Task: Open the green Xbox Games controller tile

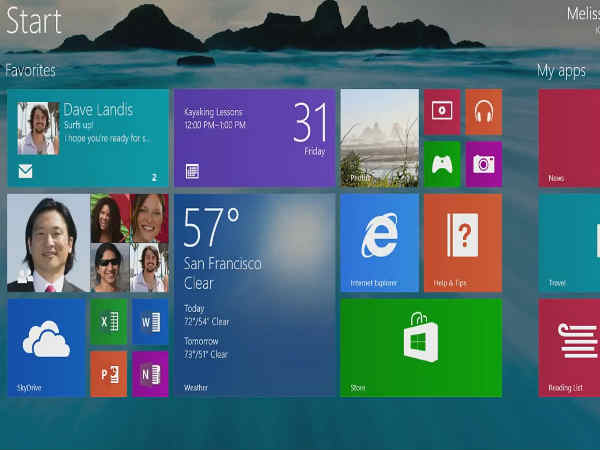Action: click(441, 164)
